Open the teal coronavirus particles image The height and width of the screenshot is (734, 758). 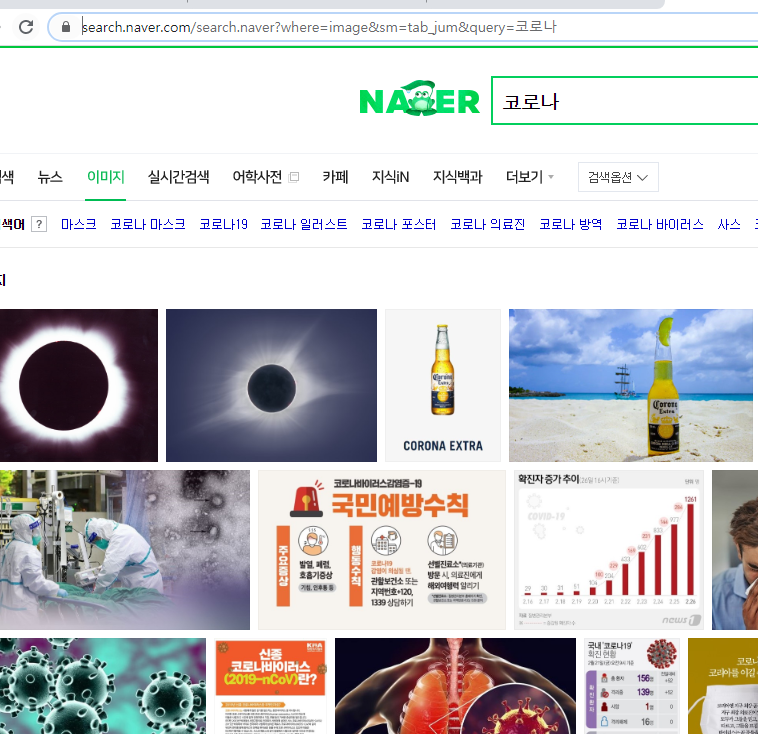[x=103, y=686]
